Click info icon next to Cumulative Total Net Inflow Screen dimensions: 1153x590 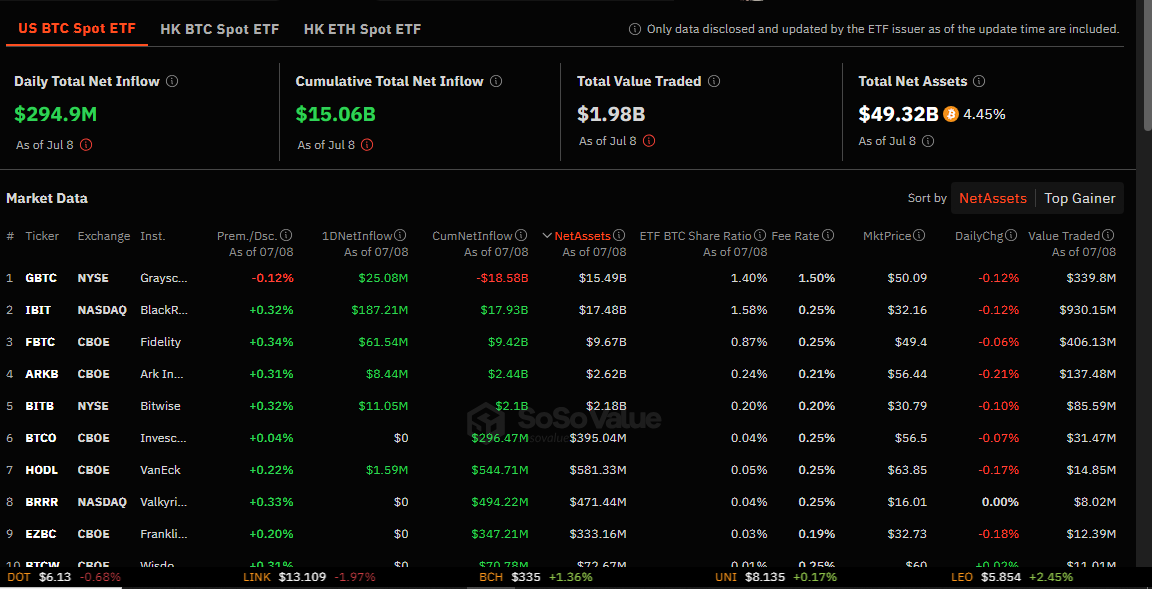pyautogui.click(x=496, y=81)
